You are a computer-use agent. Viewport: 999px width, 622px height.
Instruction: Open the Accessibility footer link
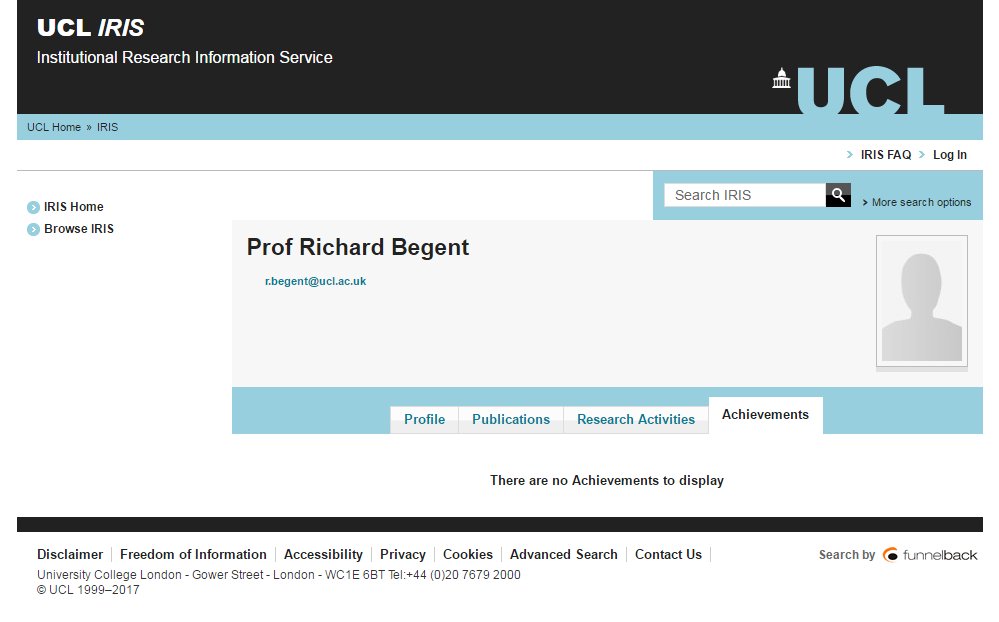pos(323,554)
